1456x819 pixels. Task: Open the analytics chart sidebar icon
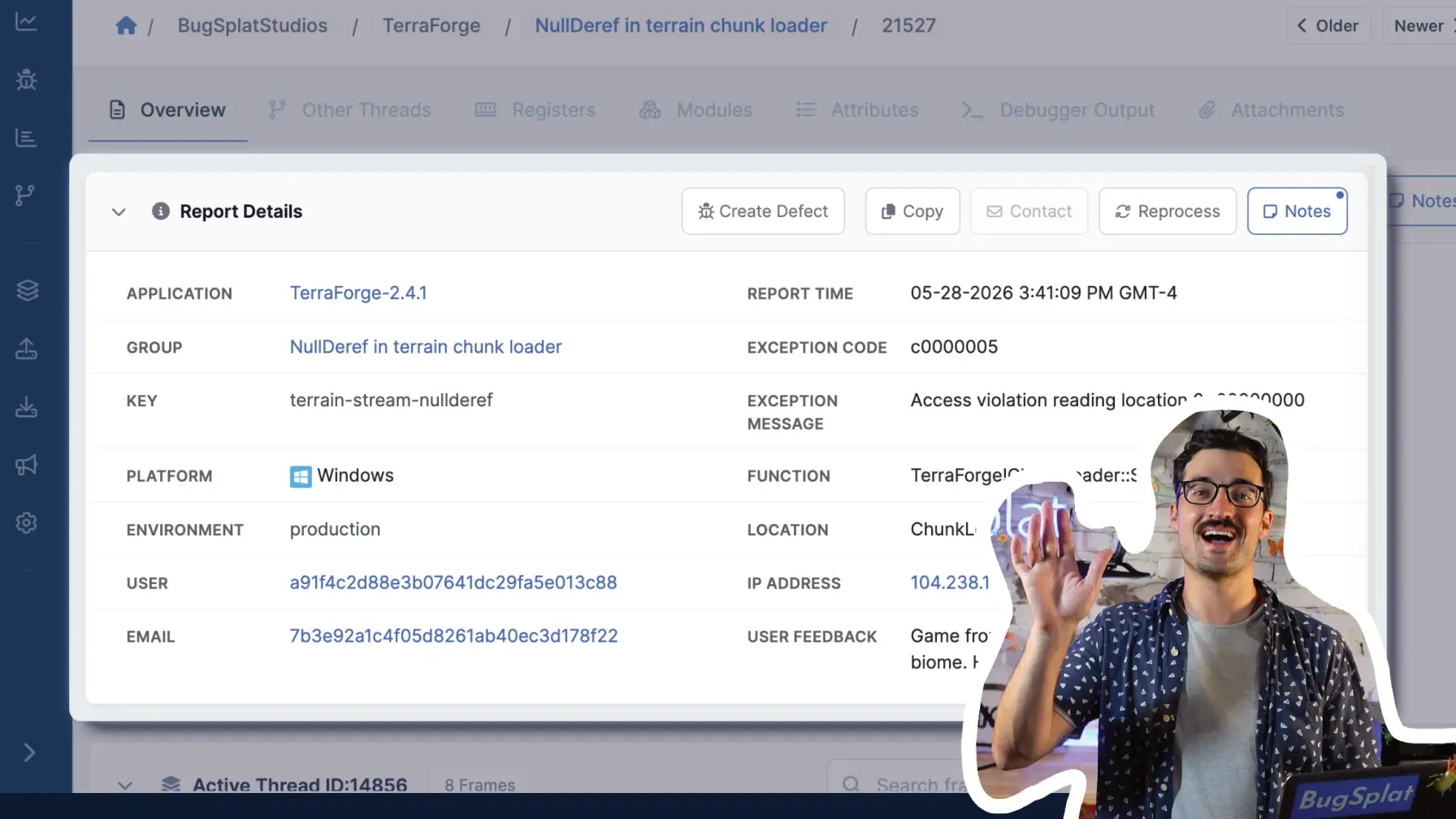coord(26,22)
